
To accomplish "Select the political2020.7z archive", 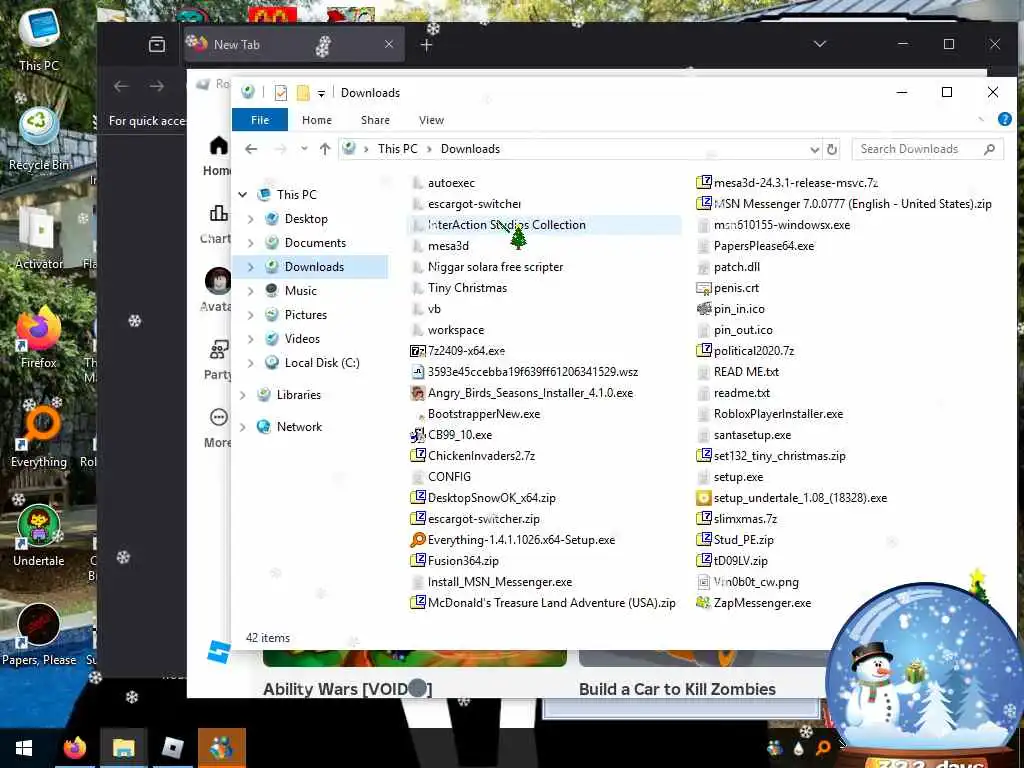I will coord(754,351).
